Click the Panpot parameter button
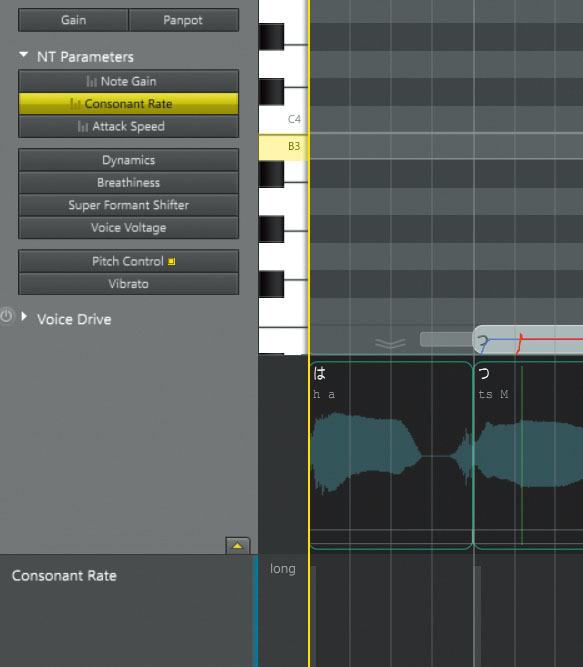The image size is (583, 667). click(x=183, y=20)
